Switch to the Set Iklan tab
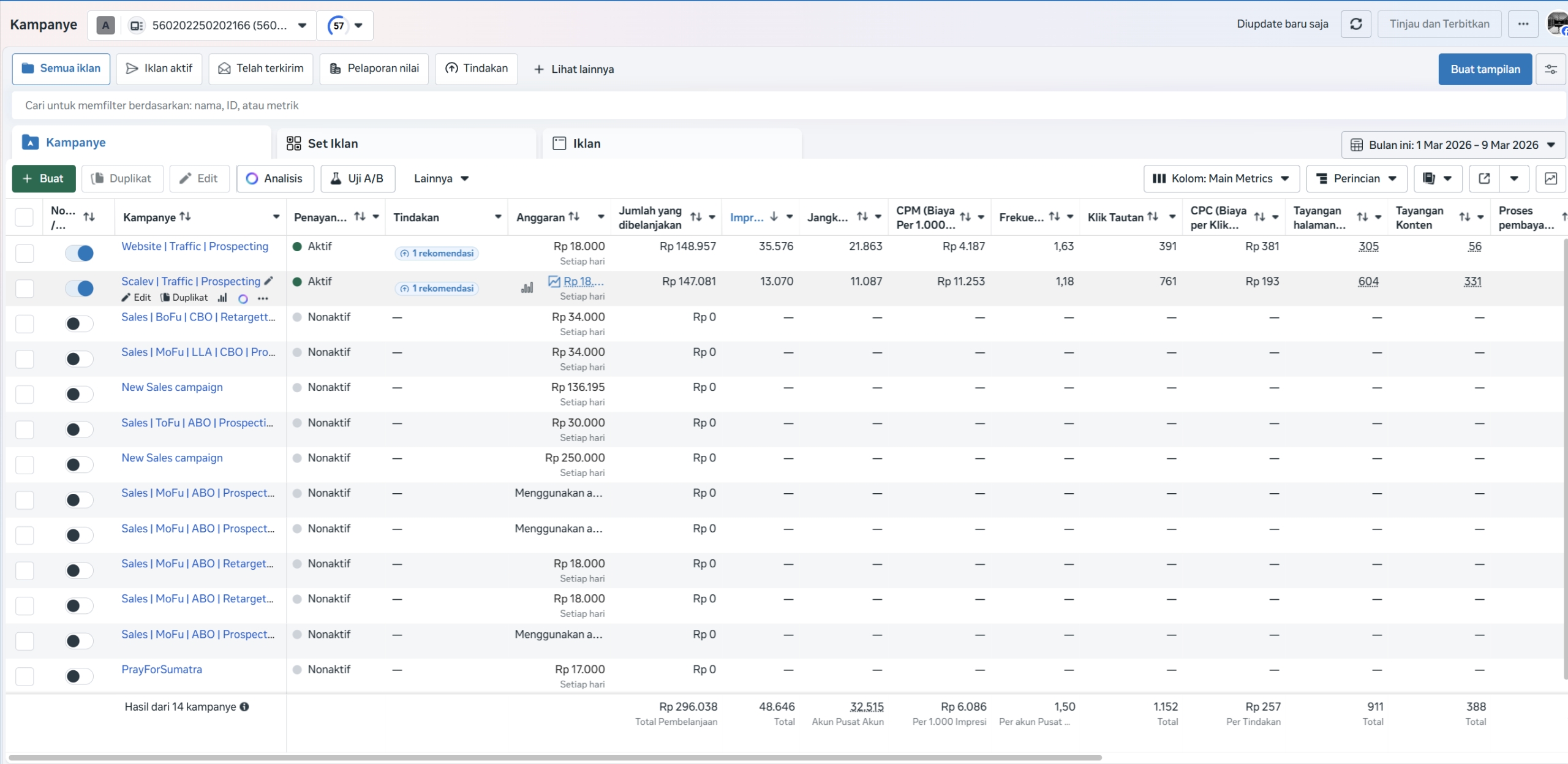The height and width of the screenshot is (764, 1568). click(x=333, y=143)
